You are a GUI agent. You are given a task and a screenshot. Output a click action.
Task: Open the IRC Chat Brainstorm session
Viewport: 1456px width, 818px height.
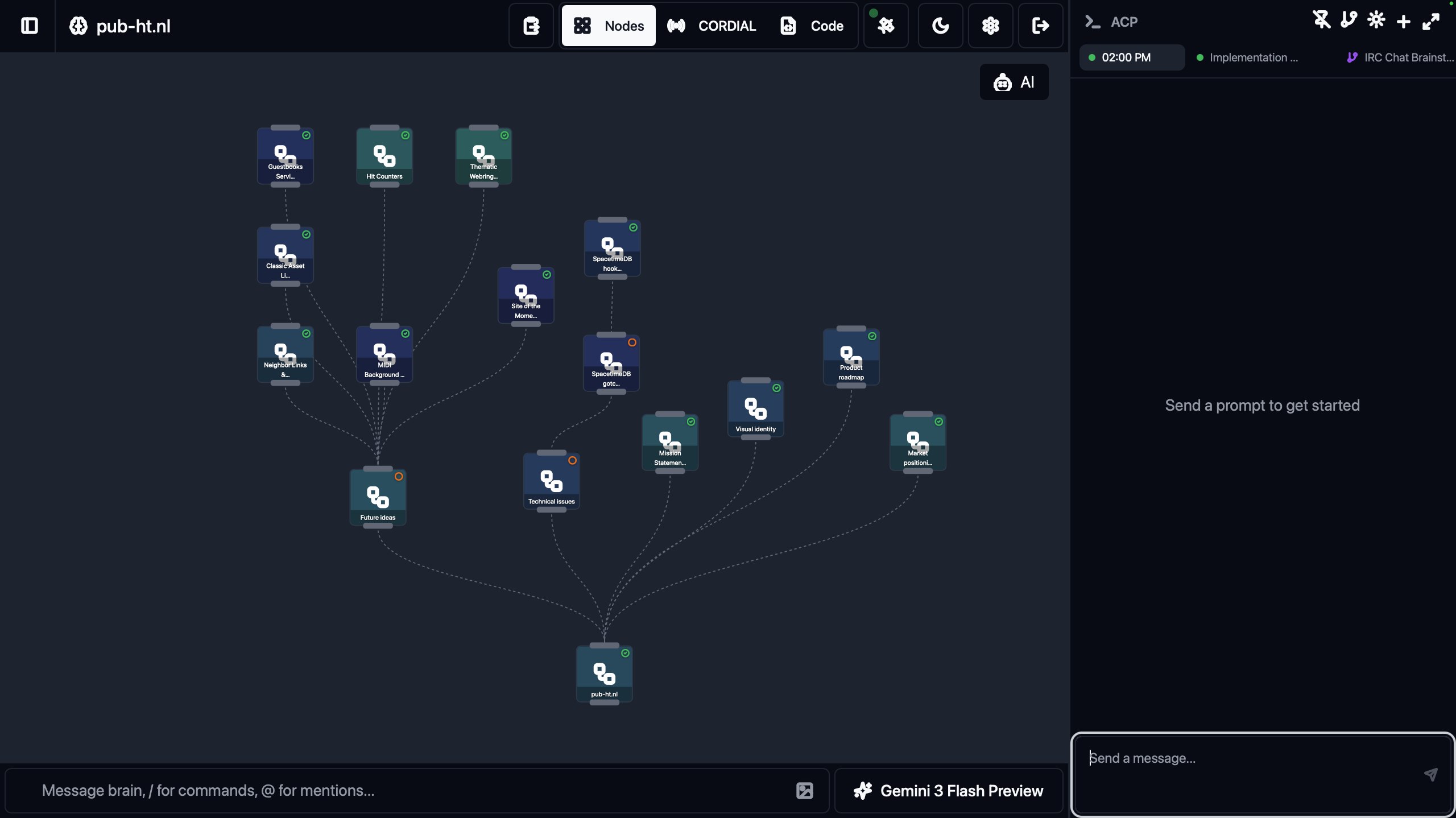1400,57
